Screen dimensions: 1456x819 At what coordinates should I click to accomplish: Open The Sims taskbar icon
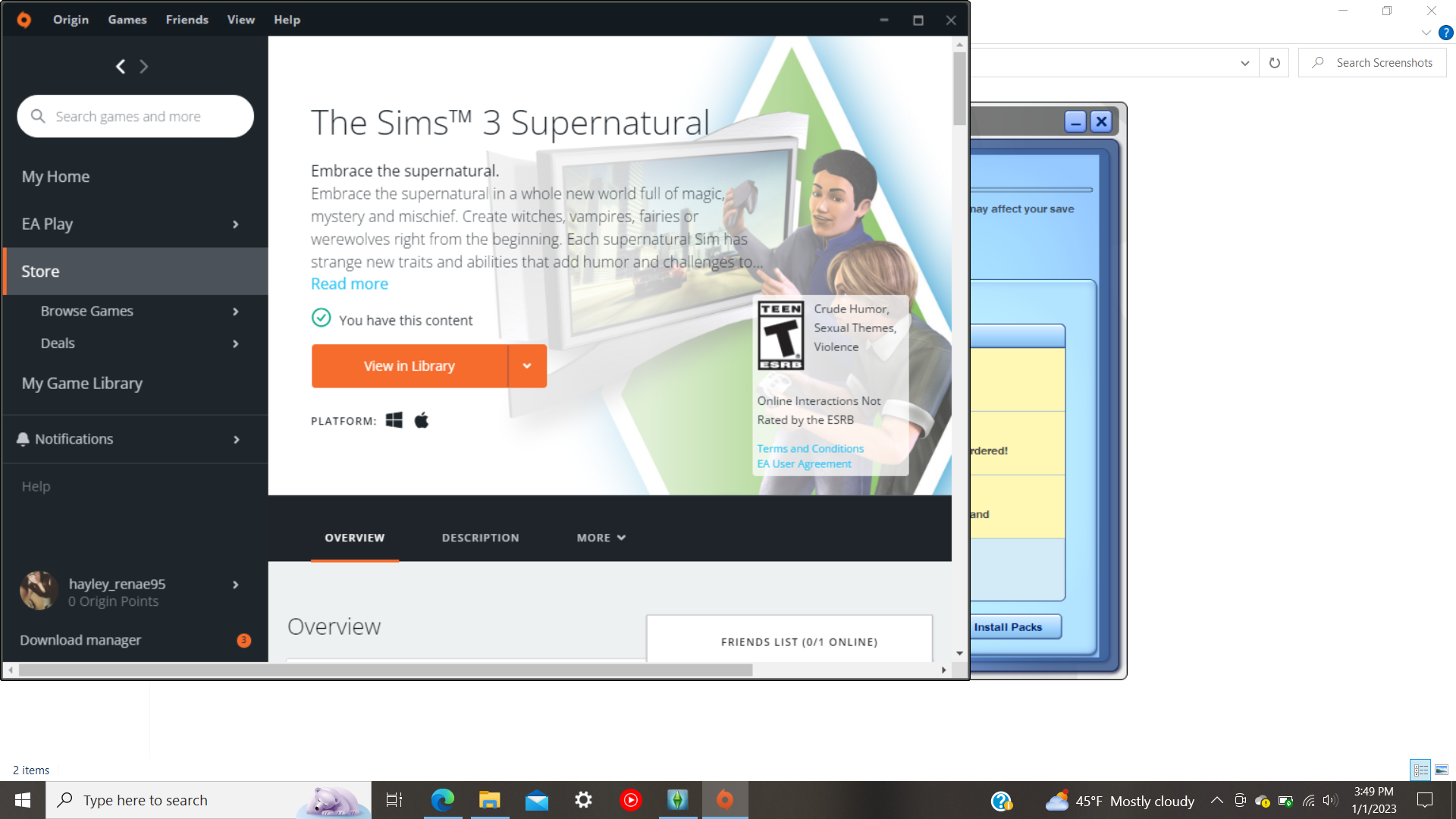(x=677, y=800)
